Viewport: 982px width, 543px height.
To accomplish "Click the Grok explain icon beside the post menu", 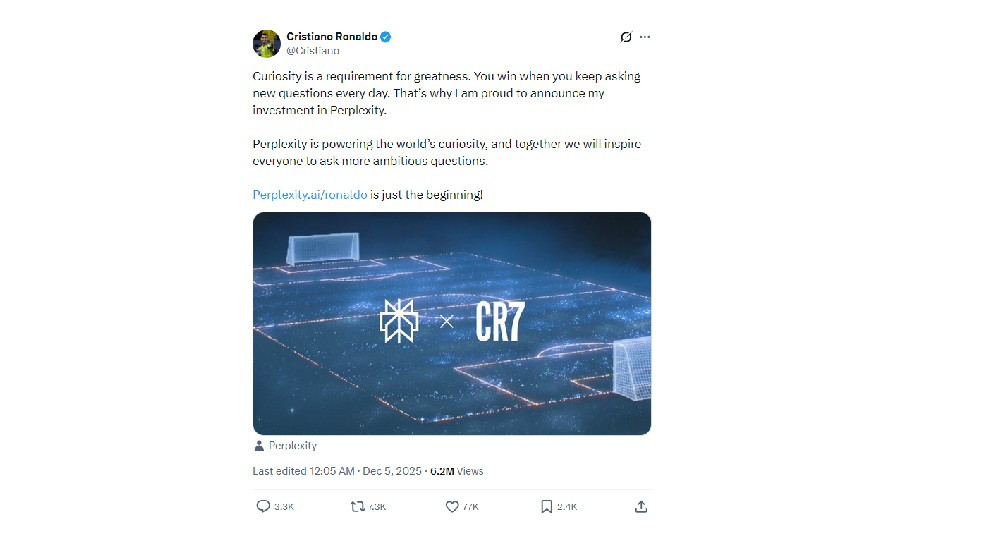I will [626, 37].
